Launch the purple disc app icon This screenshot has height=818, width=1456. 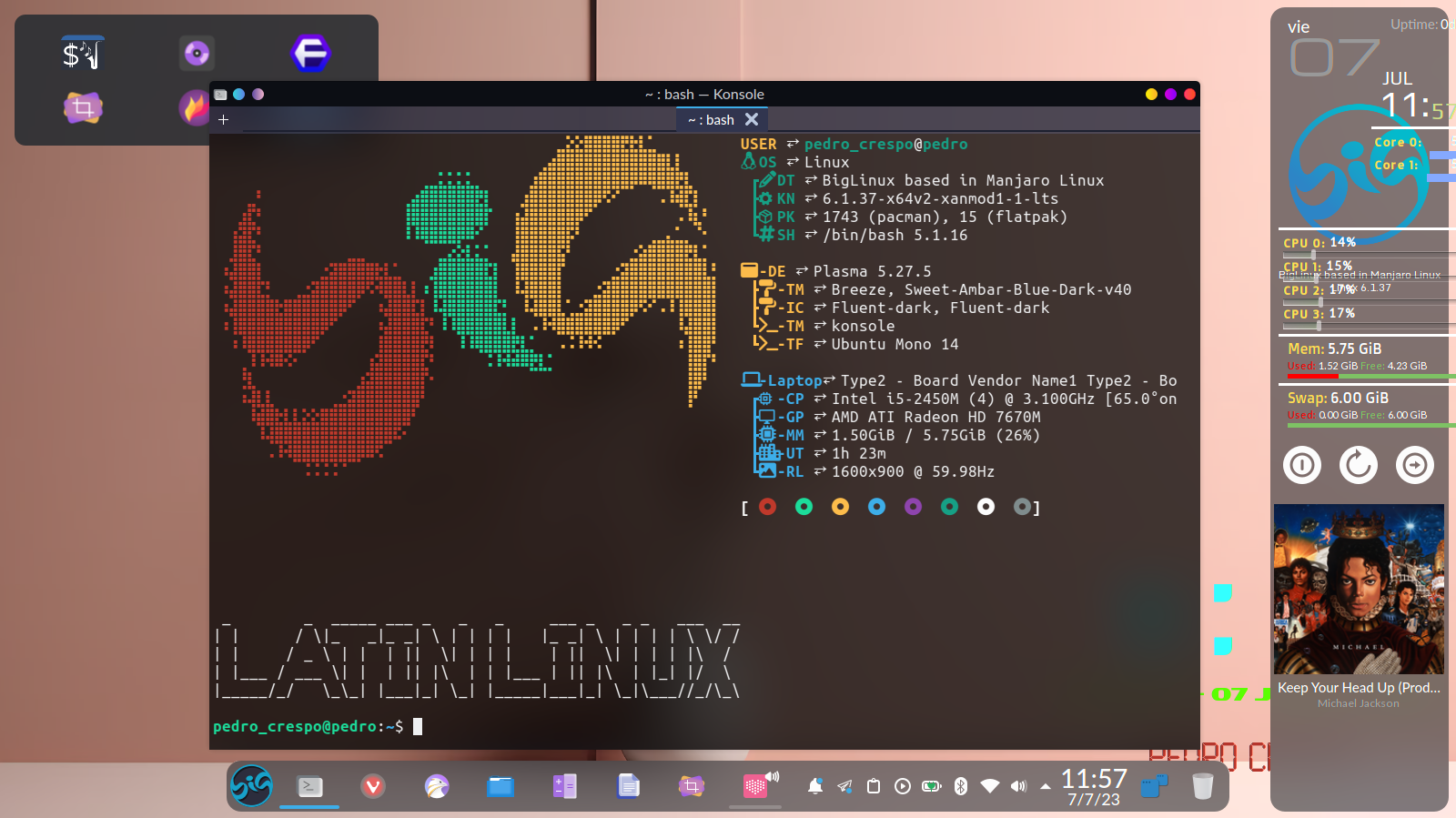(197, 54)
